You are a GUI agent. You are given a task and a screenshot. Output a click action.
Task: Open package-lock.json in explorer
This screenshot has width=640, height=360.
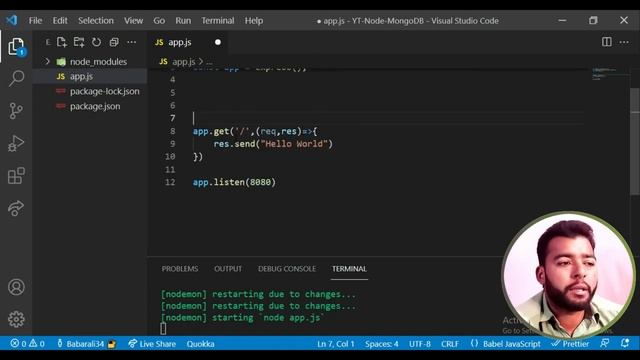click(90, 91)
